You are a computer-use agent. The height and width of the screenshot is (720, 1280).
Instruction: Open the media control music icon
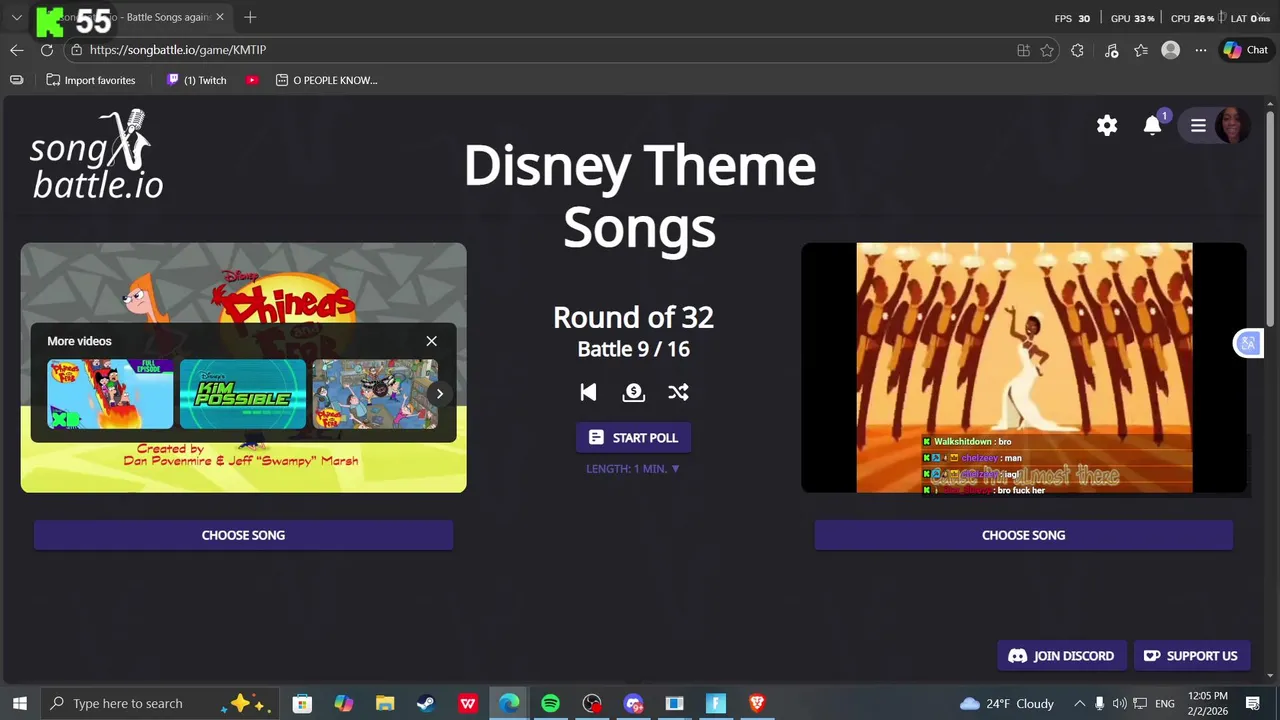tap(1111, 50)
